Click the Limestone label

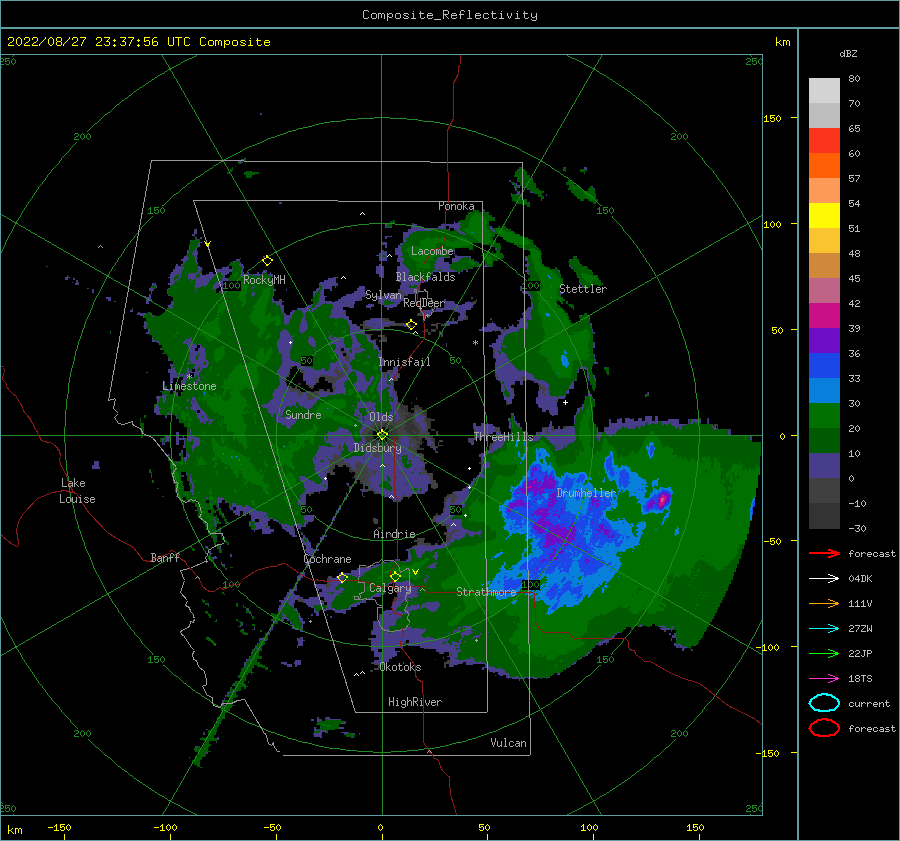click(x=189, y=386)
